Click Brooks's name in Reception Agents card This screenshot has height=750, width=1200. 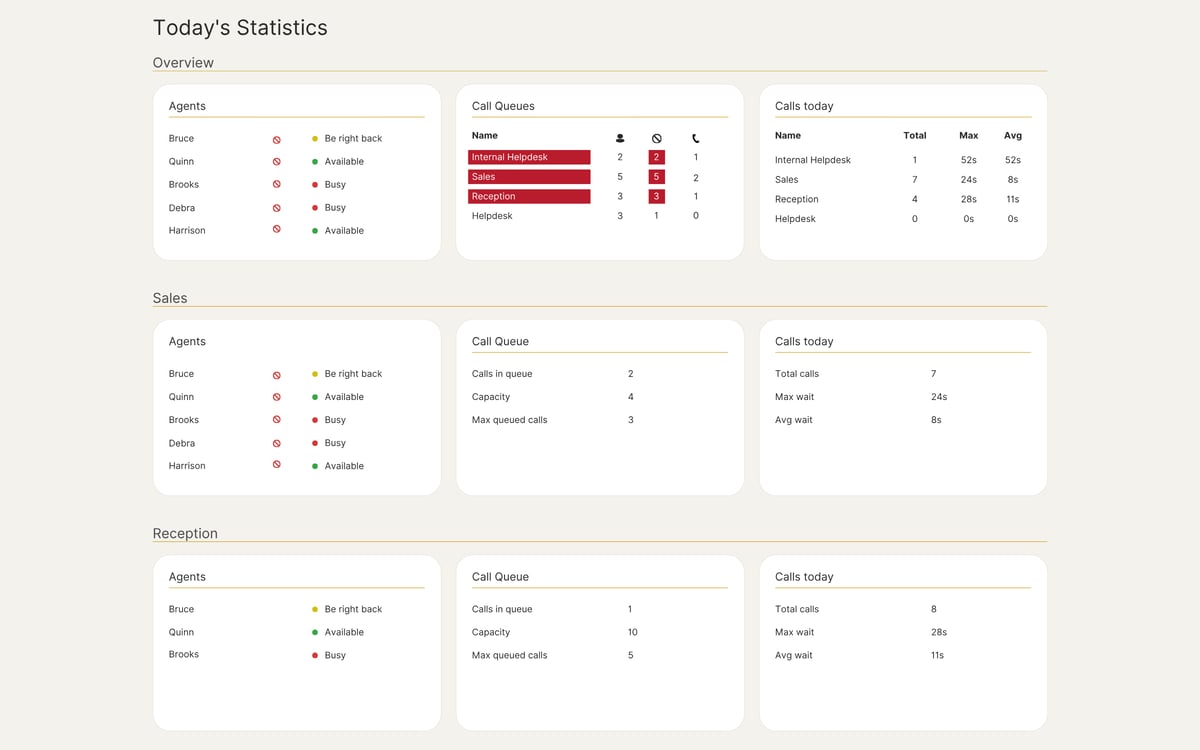point(184,655)
